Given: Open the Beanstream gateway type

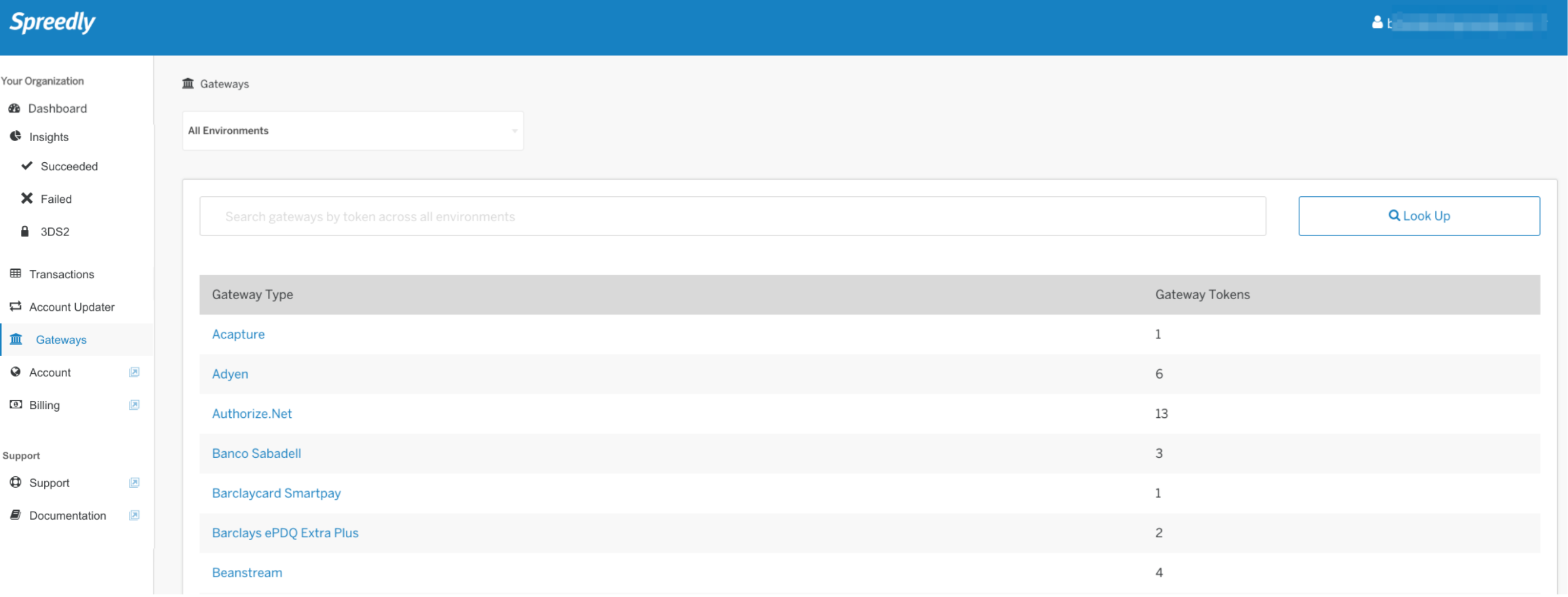Looking at the screenshot, I should pyautogui.click(x=247, y=573).
